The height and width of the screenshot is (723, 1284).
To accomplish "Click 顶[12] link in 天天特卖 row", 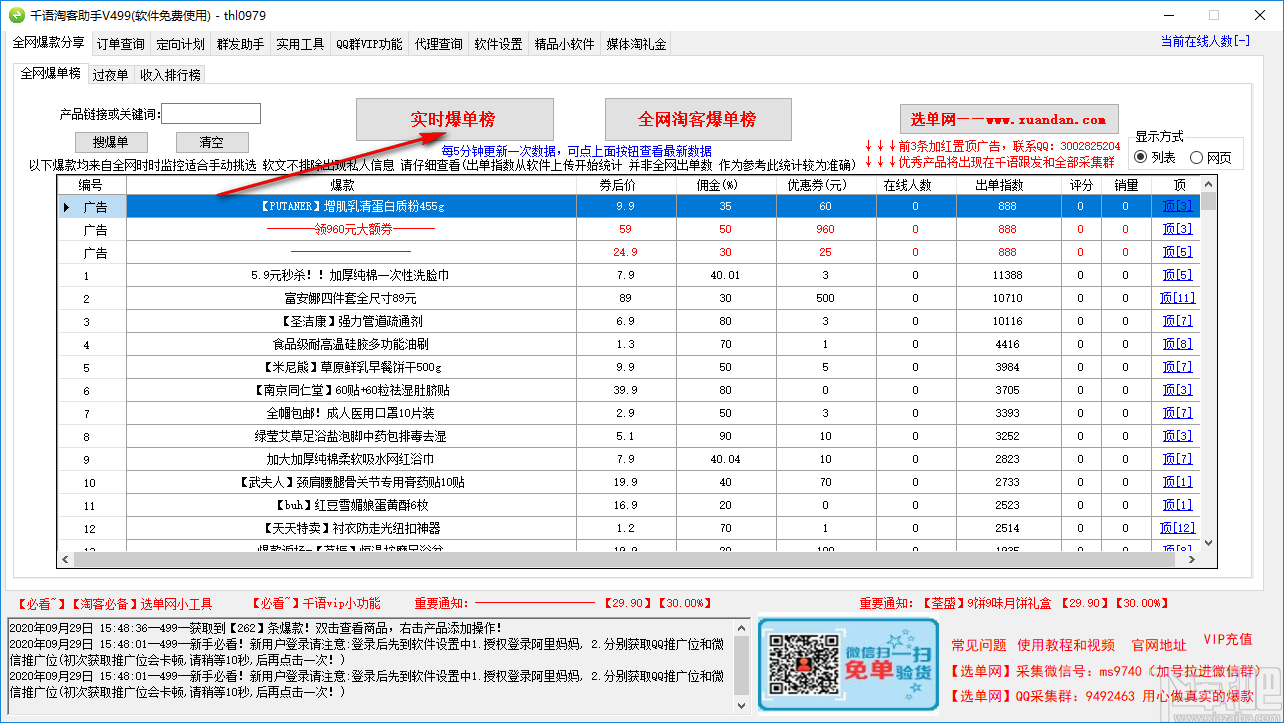I will point(1177,528).
